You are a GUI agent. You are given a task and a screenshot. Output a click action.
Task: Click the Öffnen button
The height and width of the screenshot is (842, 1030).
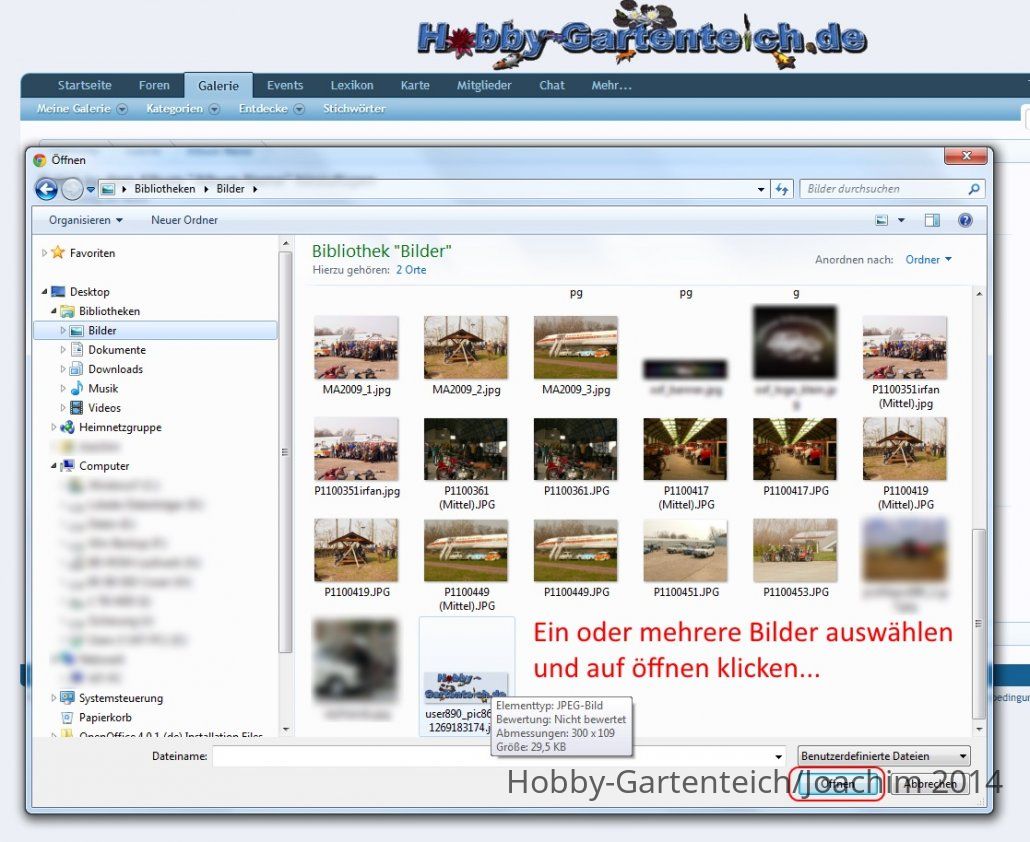pos(836,784)
